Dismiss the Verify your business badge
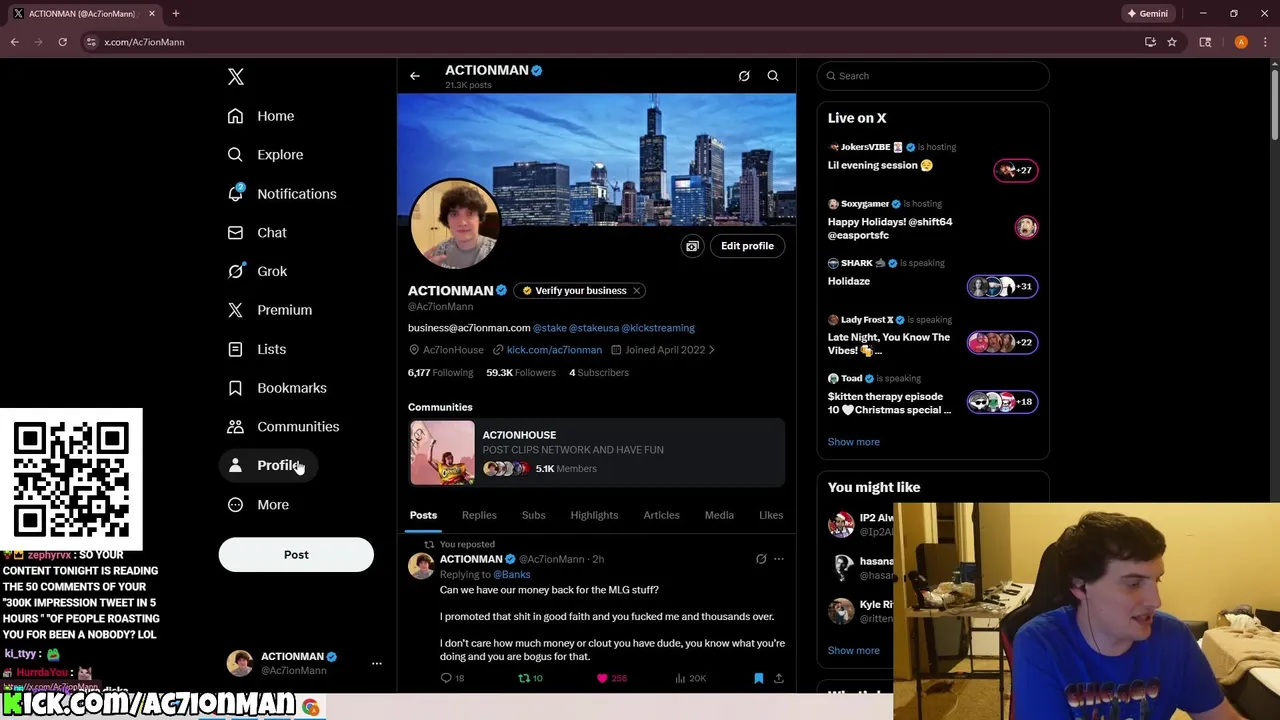Screen dimensions: 1280x720 point(636,291)
